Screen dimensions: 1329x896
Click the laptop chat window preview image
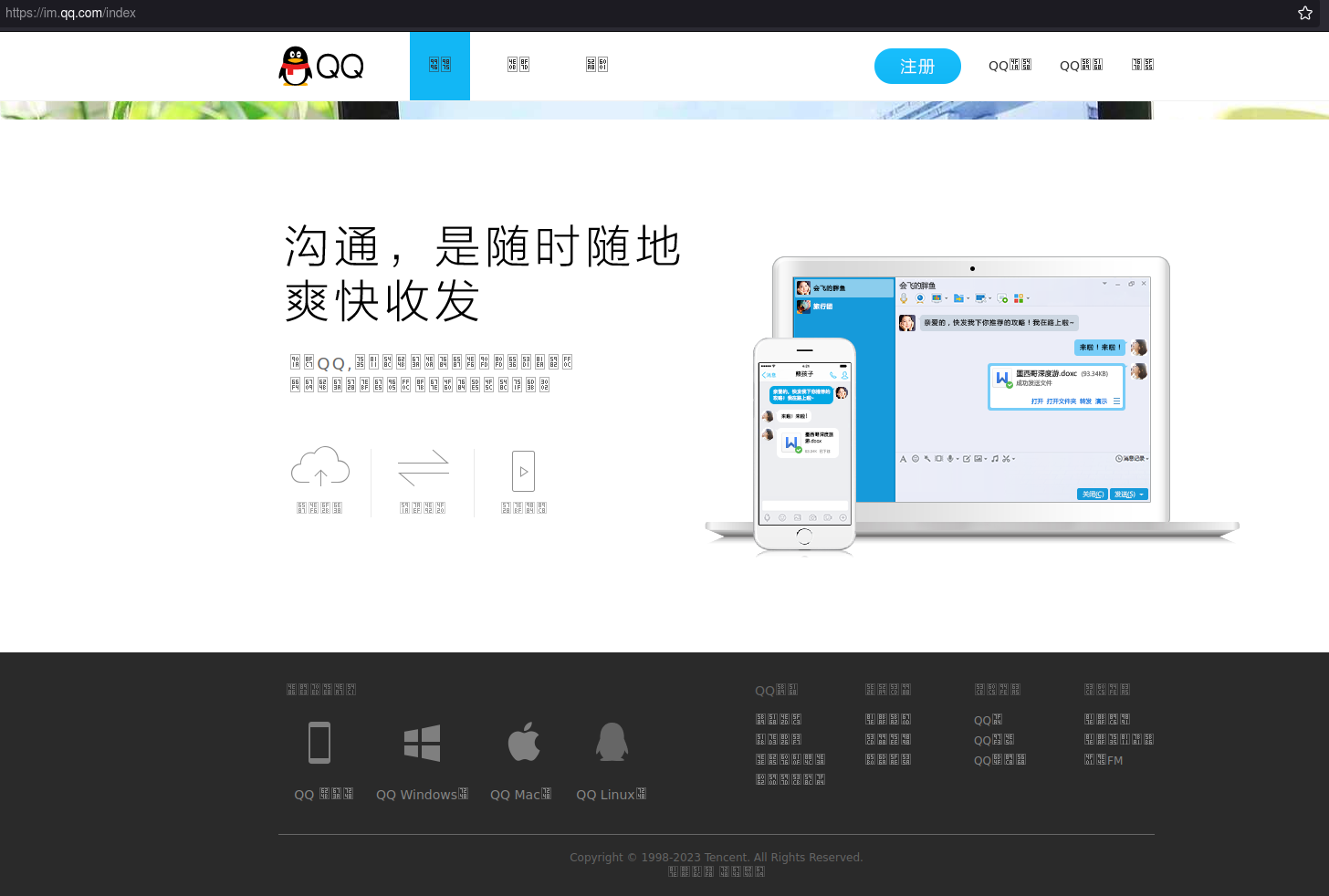click(x=973, y=391)
